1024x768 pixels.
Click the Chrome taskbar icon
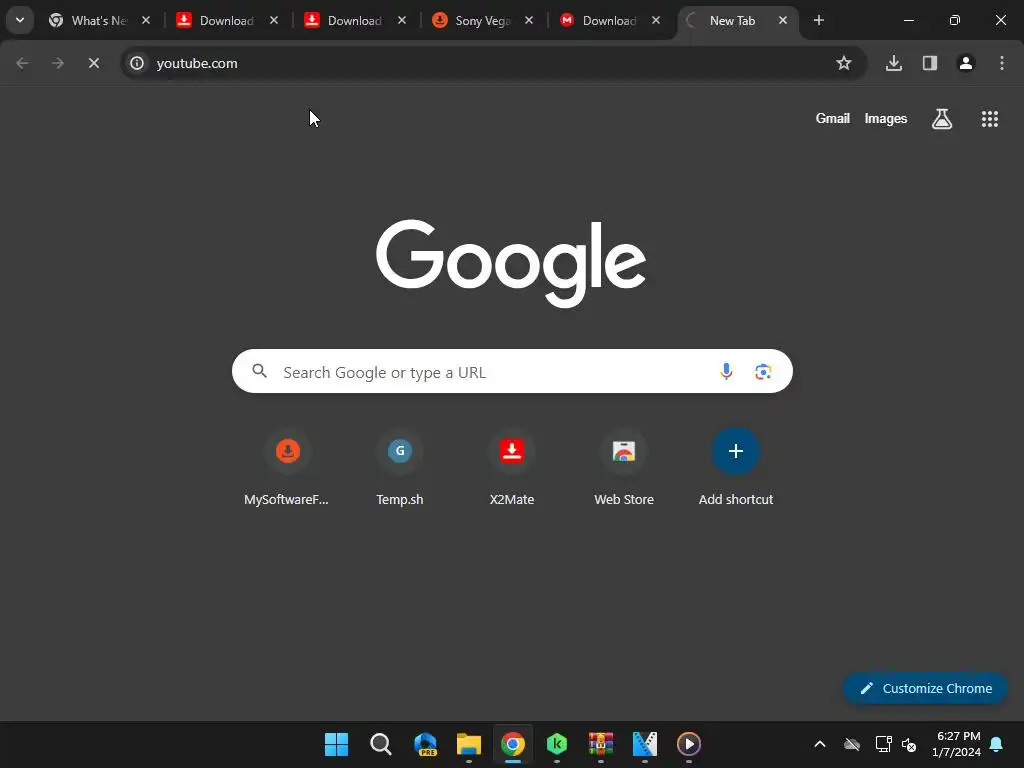coord(513,744)
